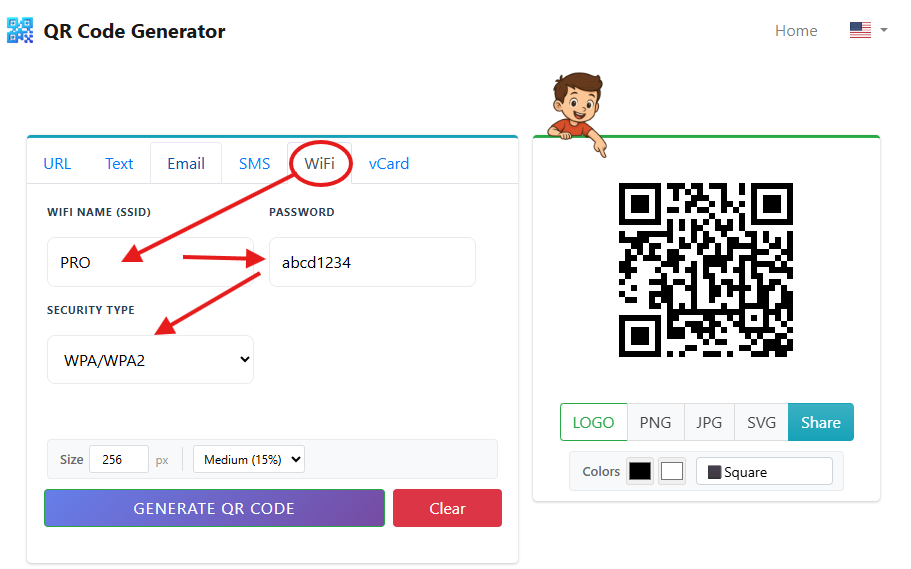The image size is (911, 569).
Task: Go to the Home link
Action: 796,30
